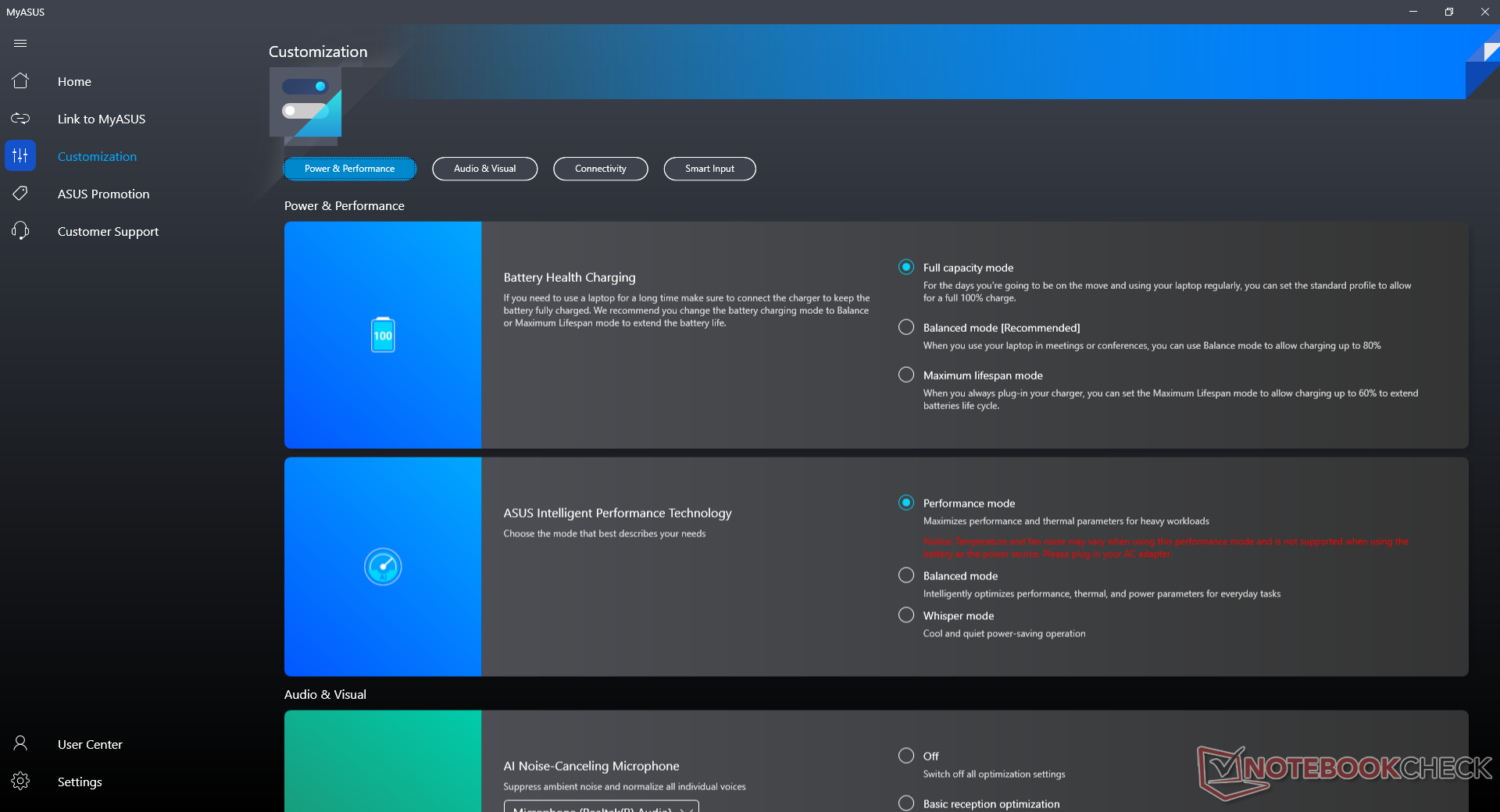Click the Customization page title
Screen dimensions: 1500x812
pyautogui.click(x=318, y=52)
